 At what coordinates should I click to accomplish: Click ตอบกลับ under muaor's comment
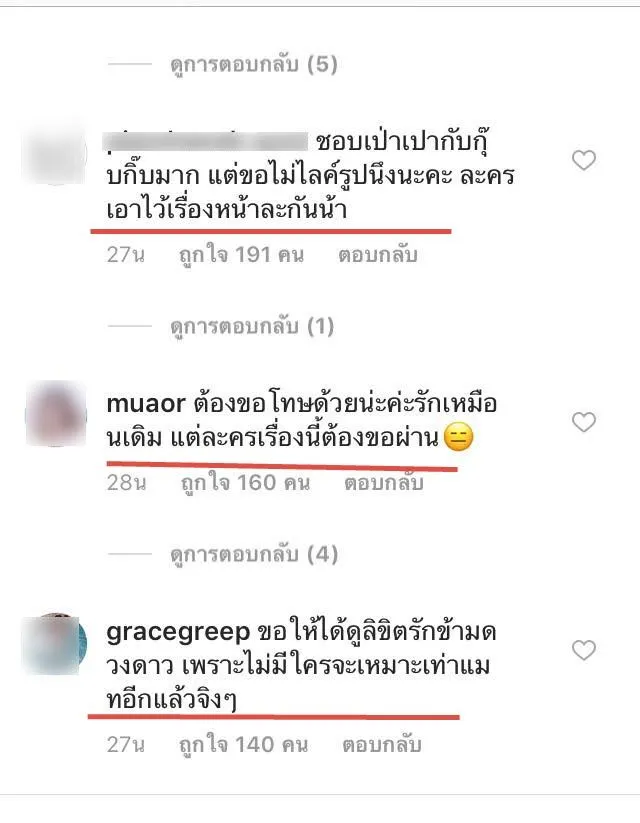(x=384, y=483)
